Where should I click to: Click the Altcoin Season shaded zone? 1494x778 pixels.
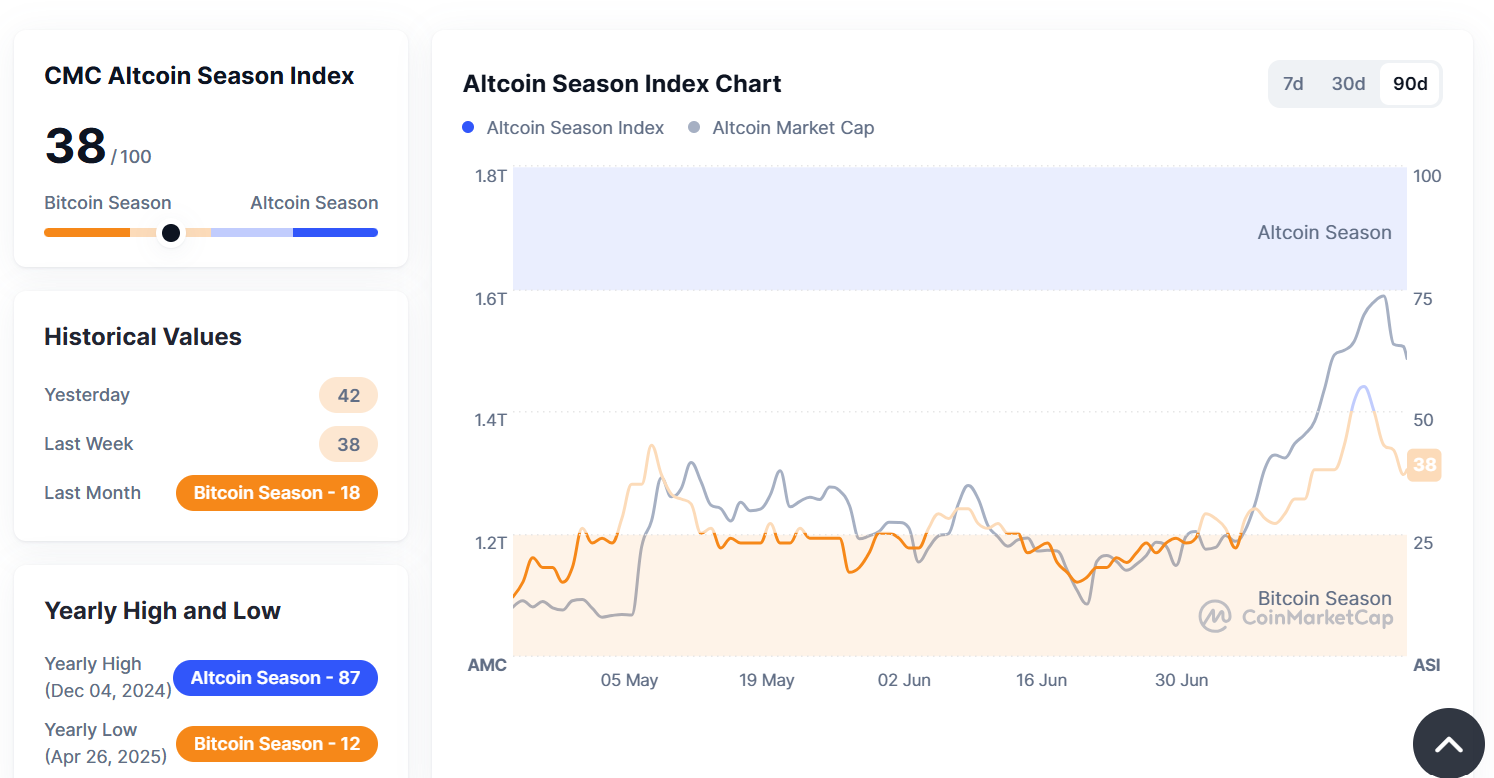(960, 229)
